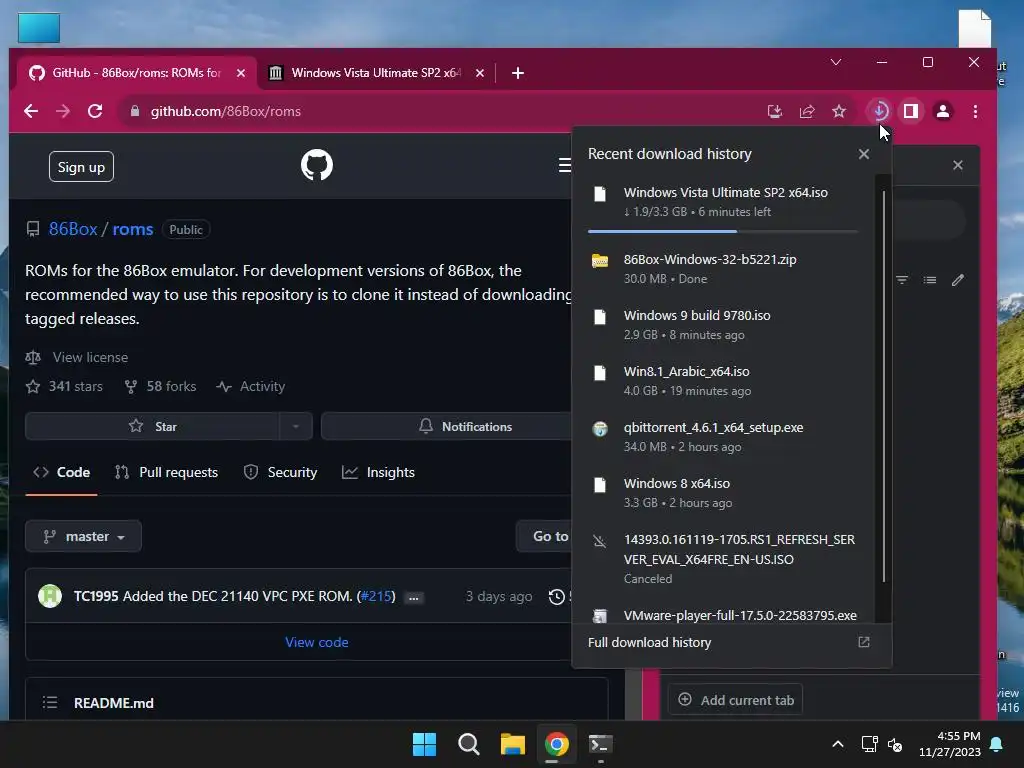The height and width of the screenshot is (768, 1024).
Task: Show hidden system tray icons
Action: click(838, 744)
